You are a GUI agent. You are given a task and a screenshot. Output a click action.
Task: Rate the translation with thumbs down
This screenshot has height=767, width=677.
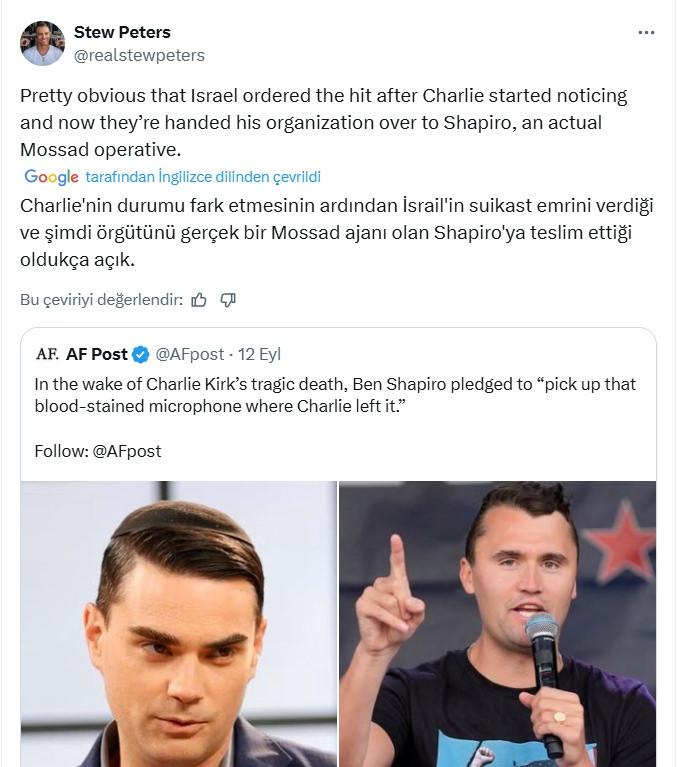click(x=228, y=299)
